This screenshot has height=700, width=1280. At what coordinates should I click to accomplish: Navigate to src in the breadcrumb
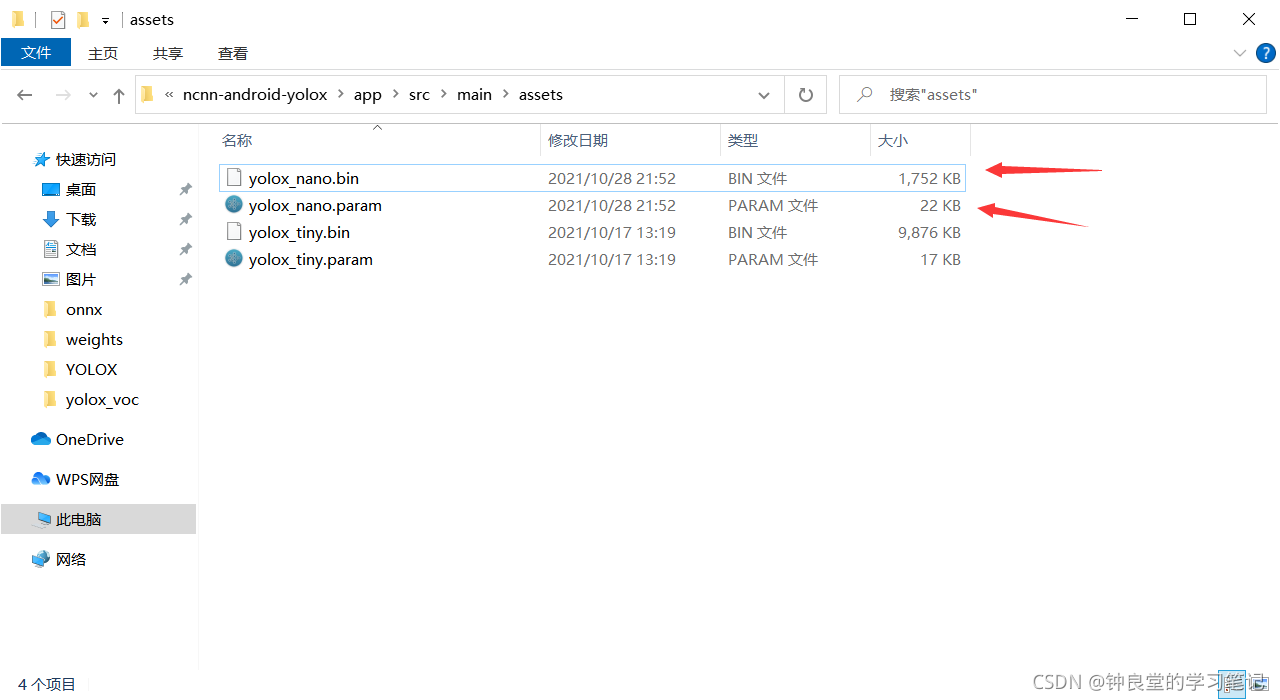click(x=419, y=95)
